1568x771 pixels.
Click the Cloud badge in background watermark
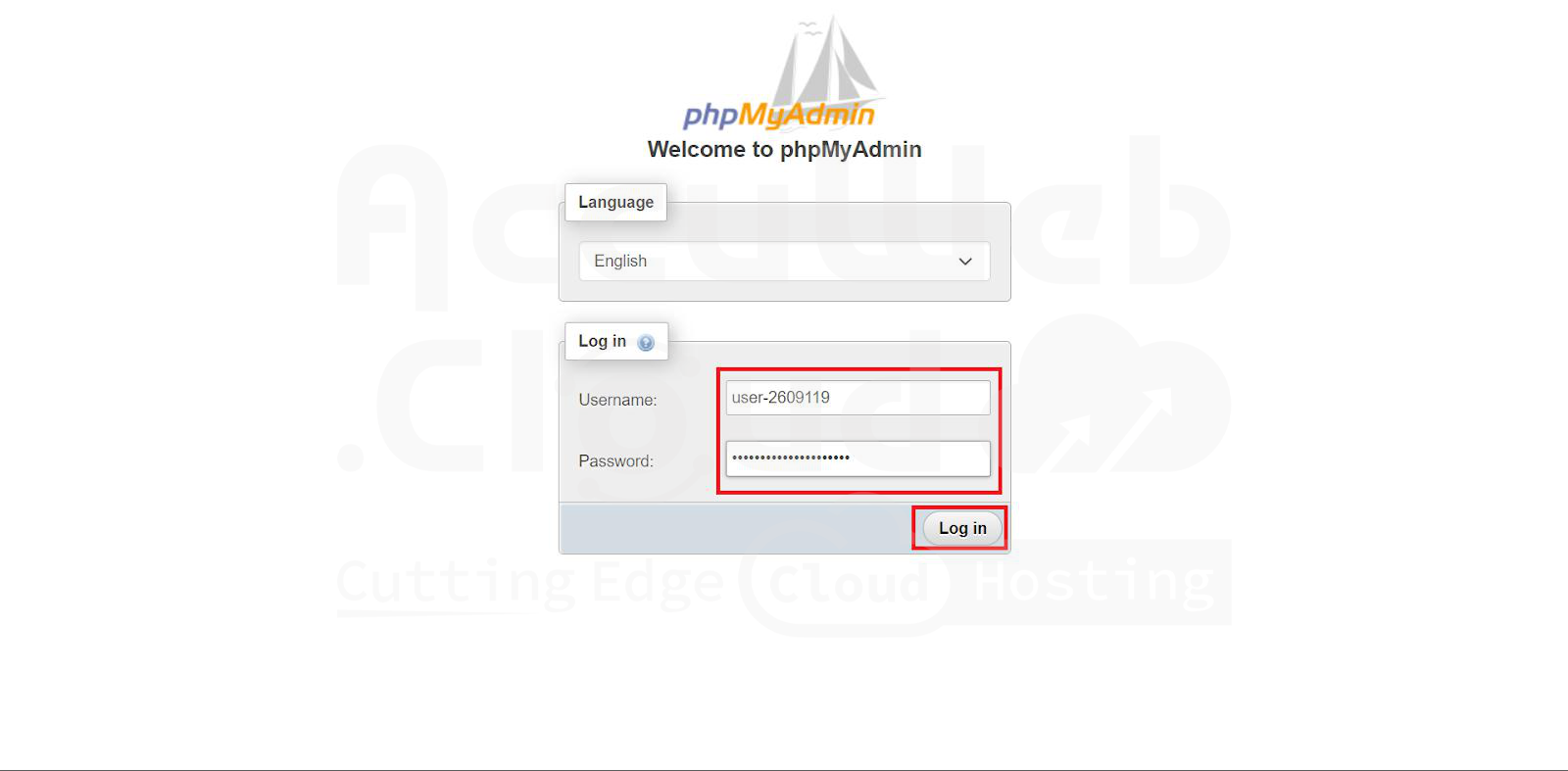845,586
